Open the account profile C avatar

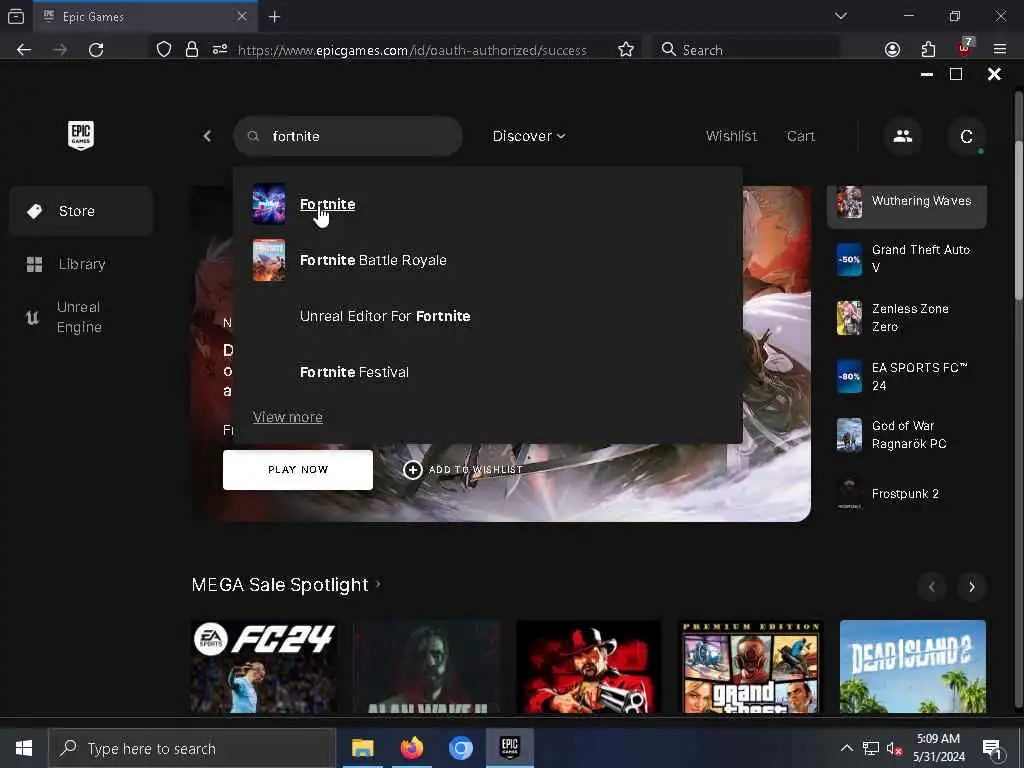(x=967, y=136)
